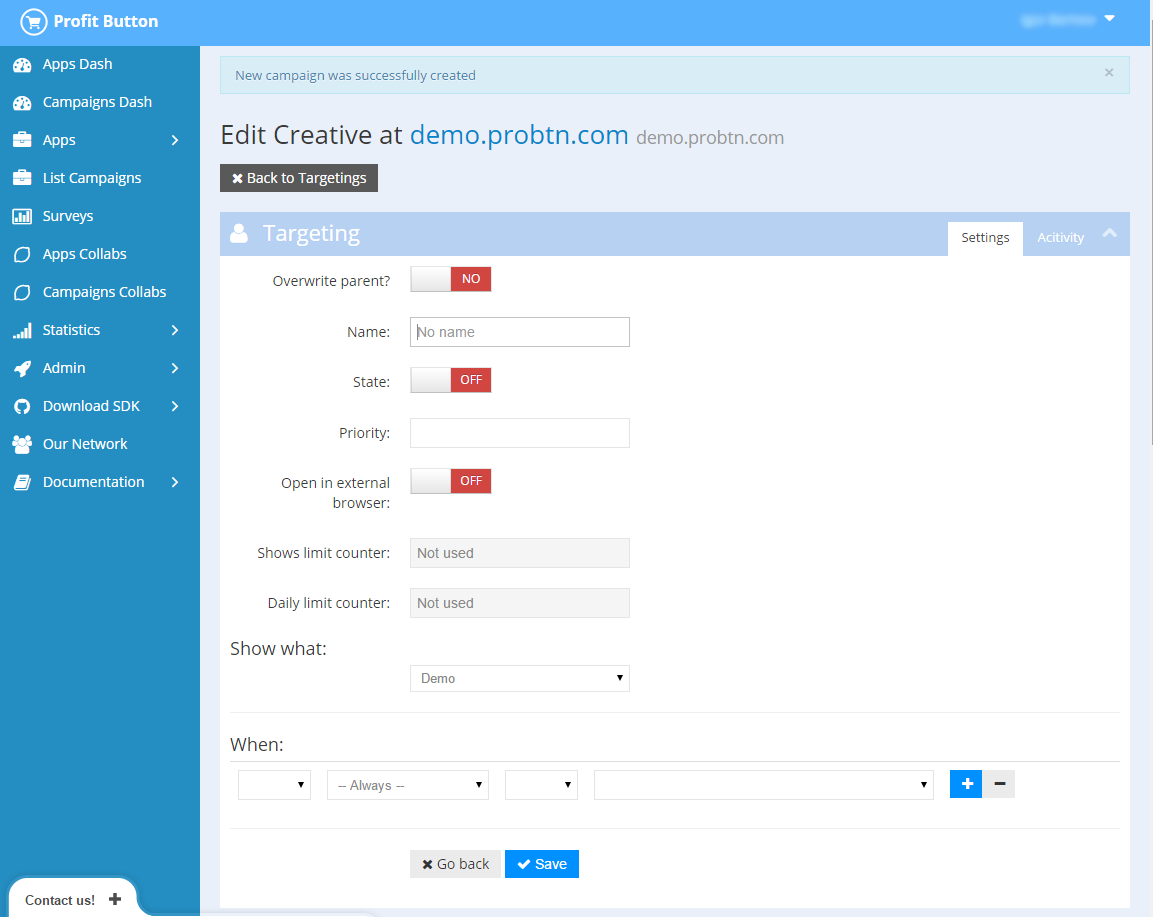Screen dimensions: 1153x917
Task: Open the Show what Demo dropdown
Action: pos(520,678)
